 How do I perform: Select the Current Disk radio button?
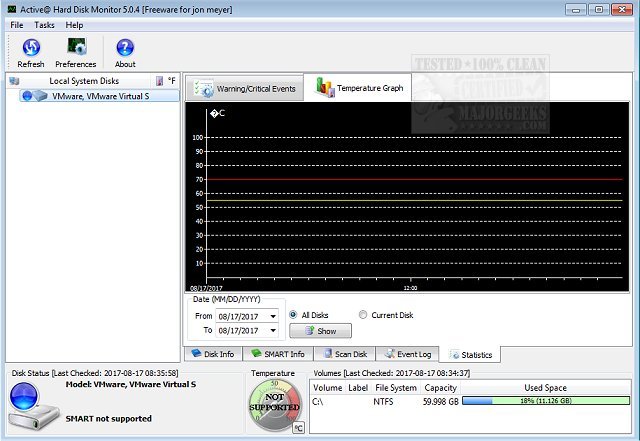363,315
